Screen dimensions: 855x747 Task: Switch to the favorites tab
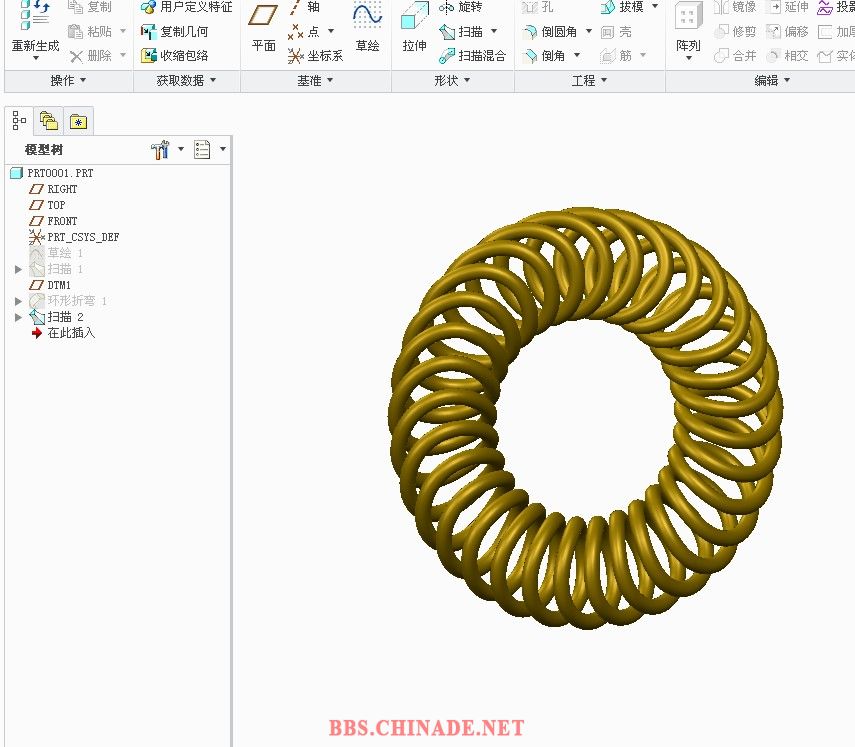coord(78,122)
